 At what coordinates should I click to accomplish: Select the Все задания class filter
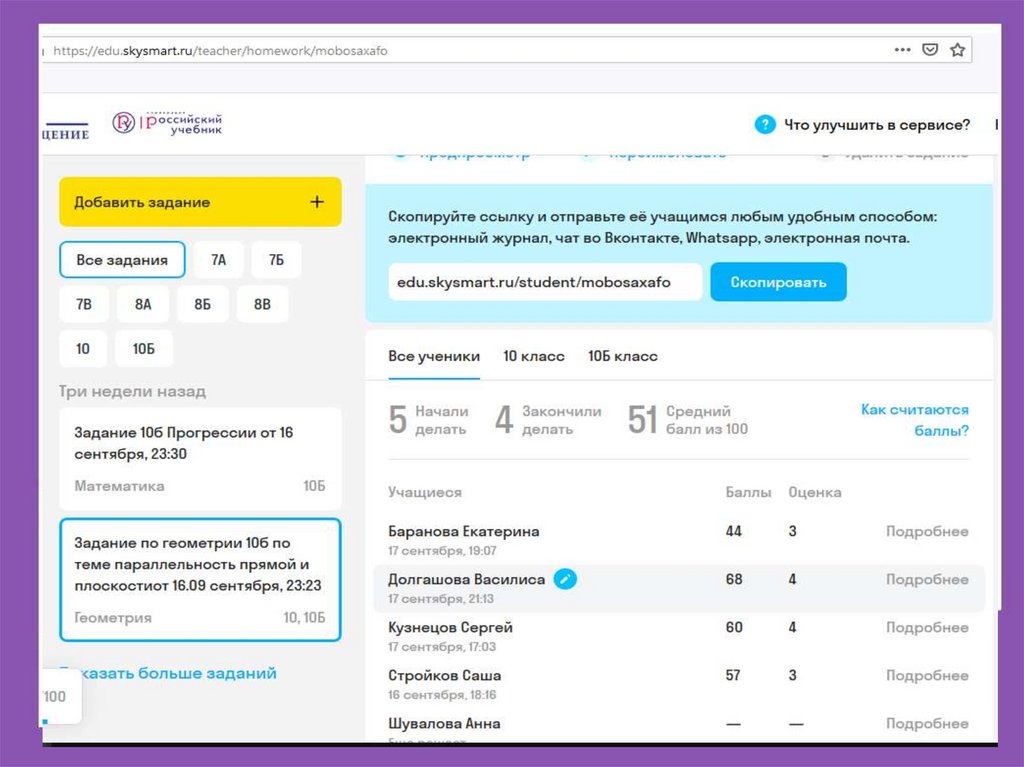(x=122, y=260)
